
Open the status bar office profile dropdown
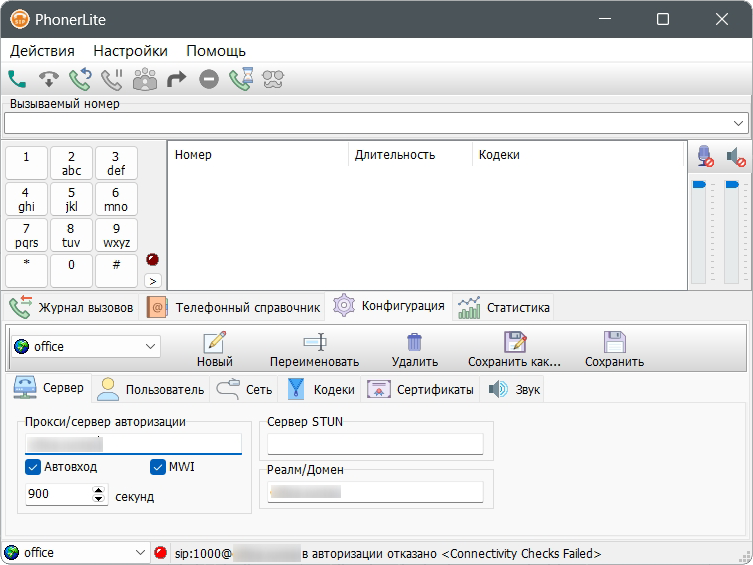139,553
